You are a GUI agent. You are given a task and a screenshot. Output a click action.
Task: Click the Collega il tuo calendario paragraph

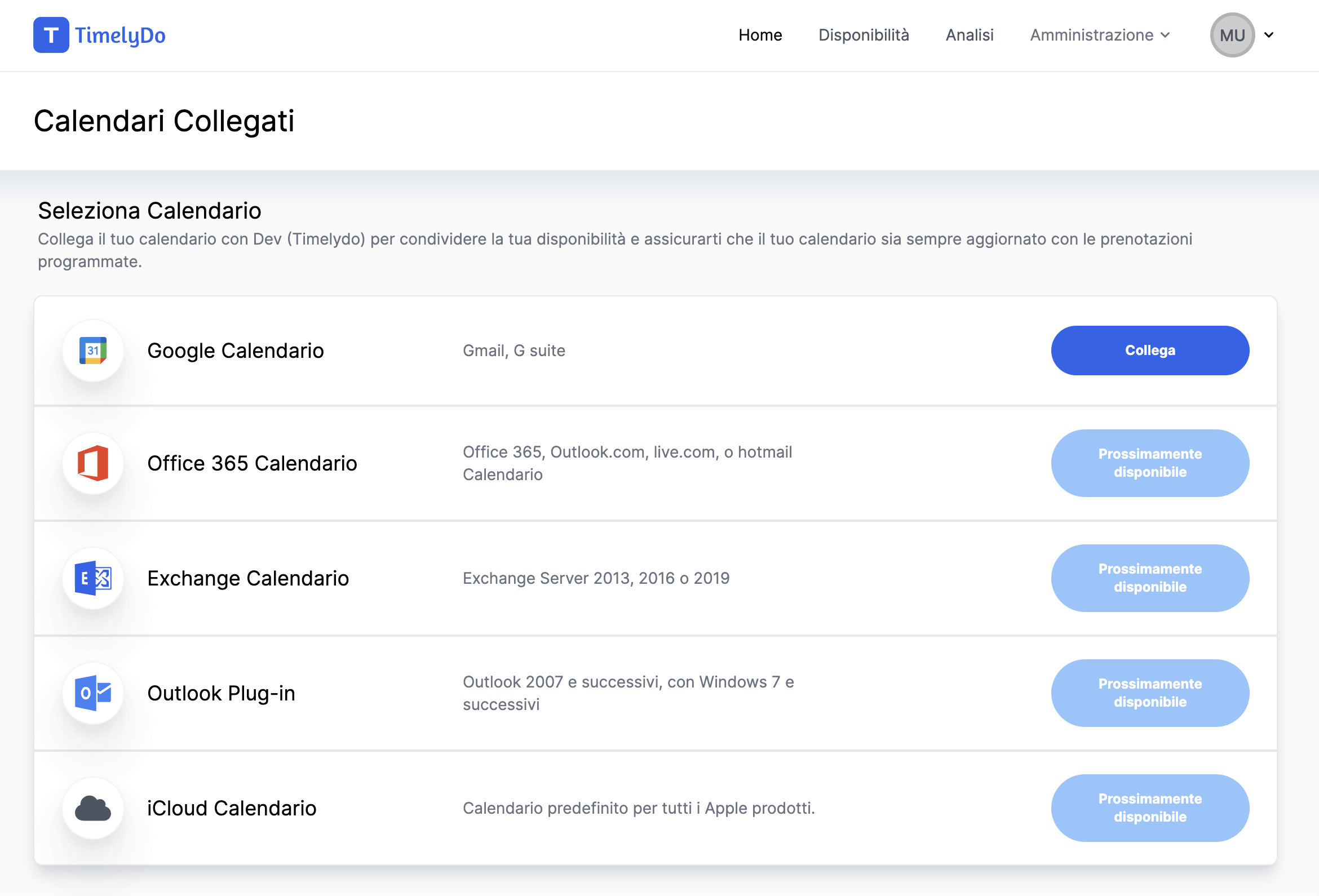pos(614,250)
